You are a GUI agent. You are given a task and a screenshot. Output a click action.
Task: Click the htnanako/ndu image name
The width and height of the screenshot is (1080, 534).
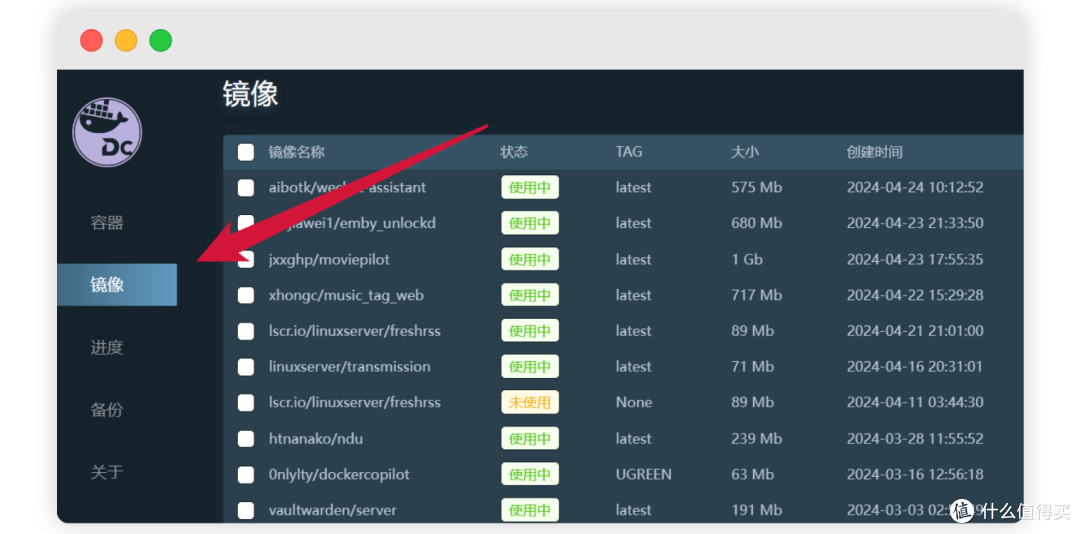click(x=316, y=438)
